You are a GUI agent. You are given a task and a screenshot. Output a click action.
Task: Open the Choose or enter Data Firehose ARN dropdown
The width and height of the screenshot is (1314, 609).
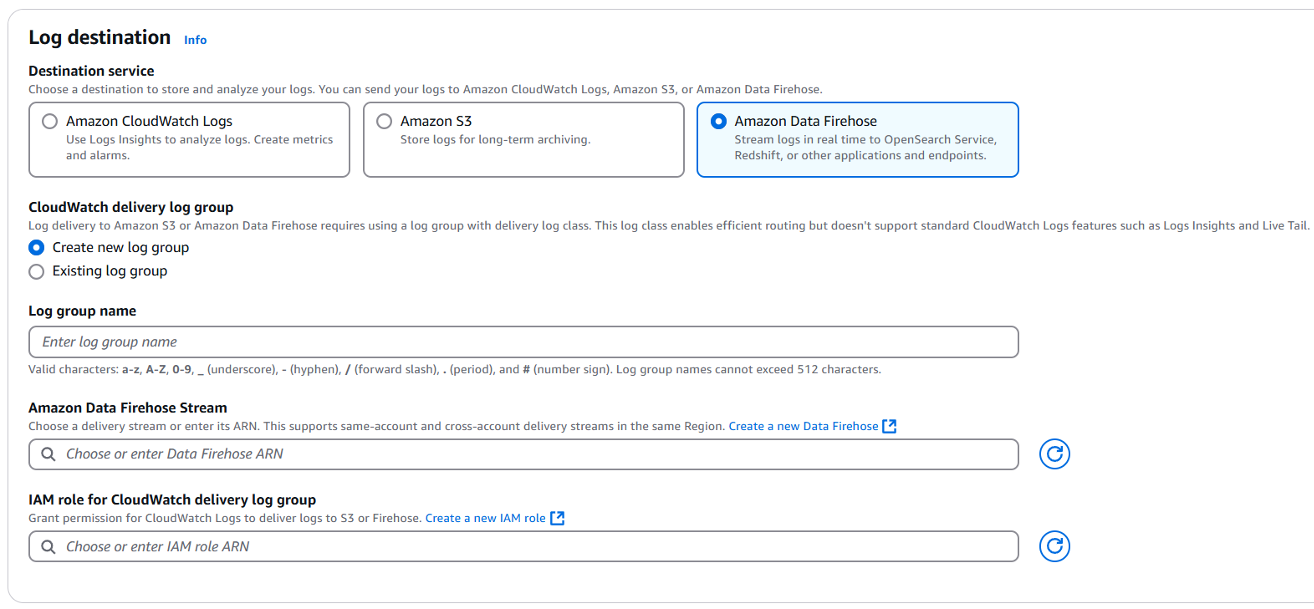(x=524, y=454)
